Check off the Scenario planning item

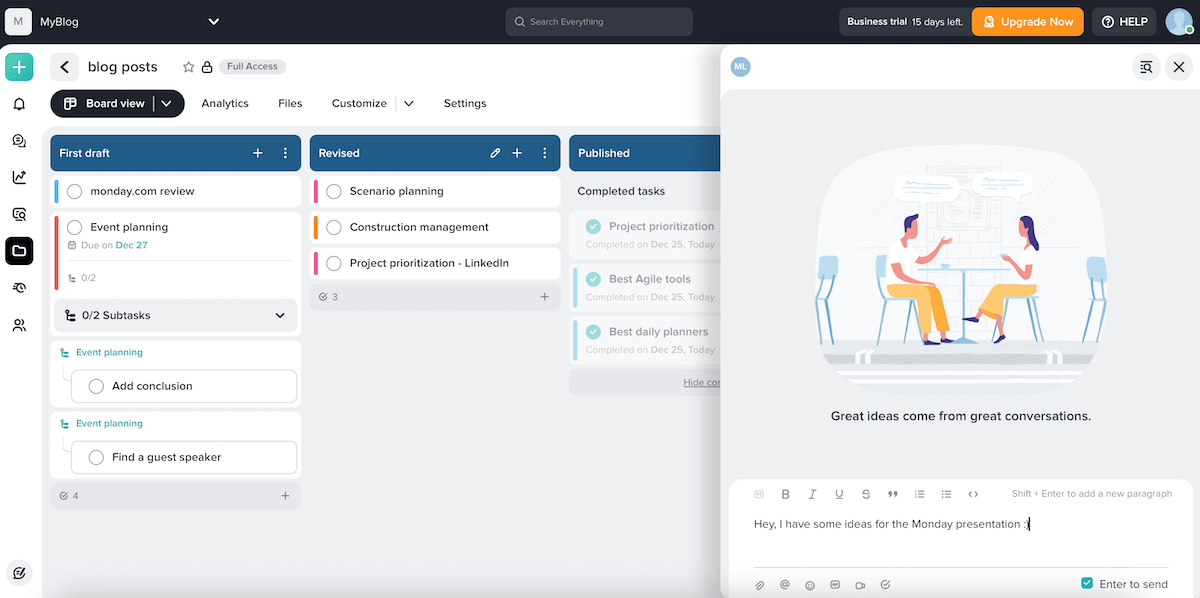tap(333, 191)
